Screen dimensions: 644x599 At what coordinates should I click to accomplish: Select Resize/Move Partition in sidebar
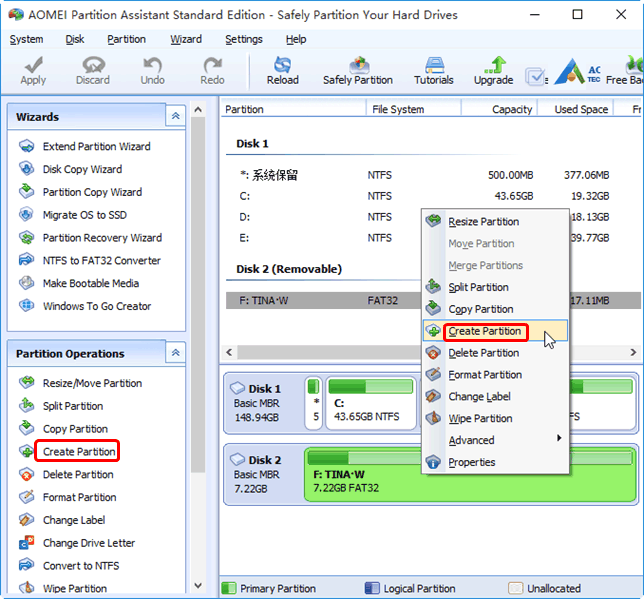80,383
